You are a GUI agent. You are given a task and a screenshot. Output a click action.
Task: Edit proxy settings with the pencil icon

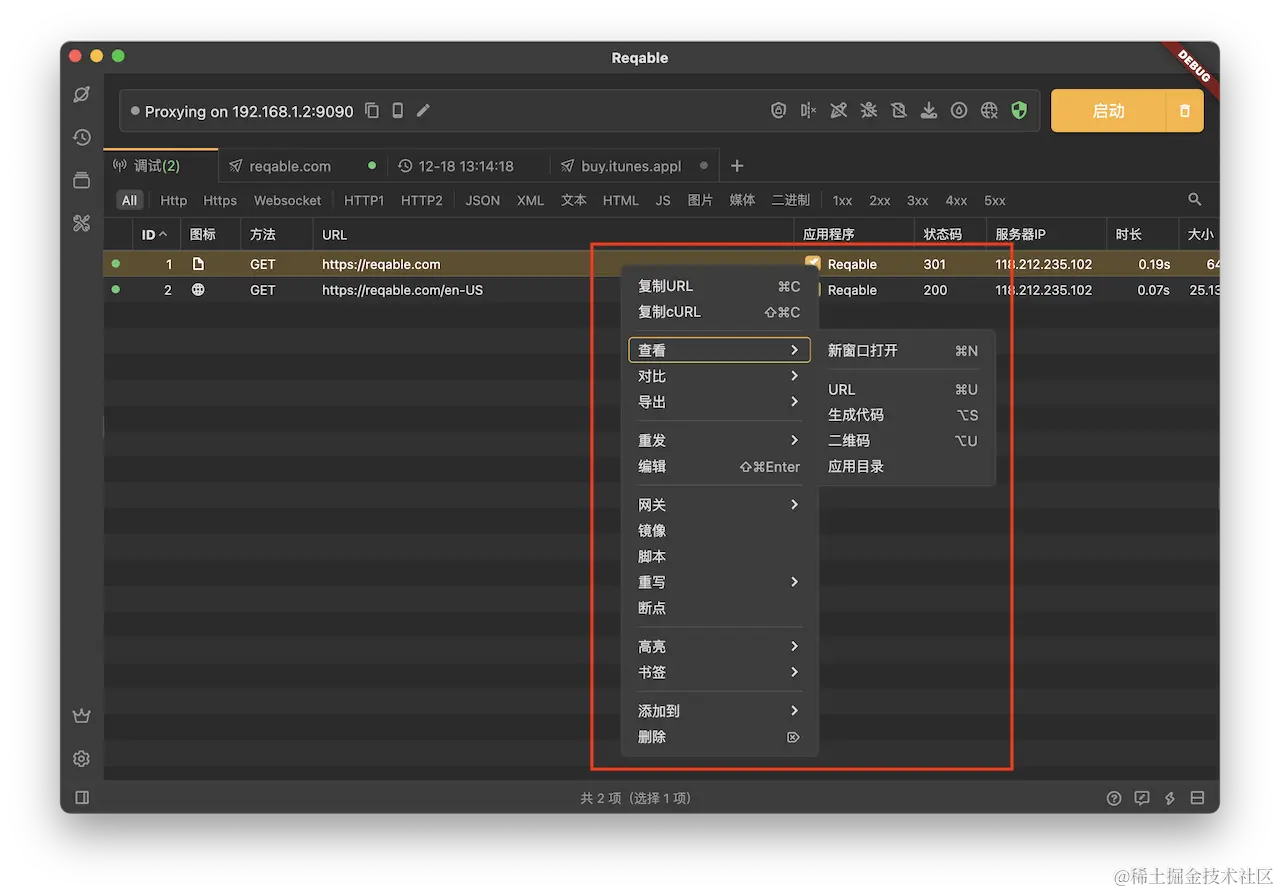point(423,111)
